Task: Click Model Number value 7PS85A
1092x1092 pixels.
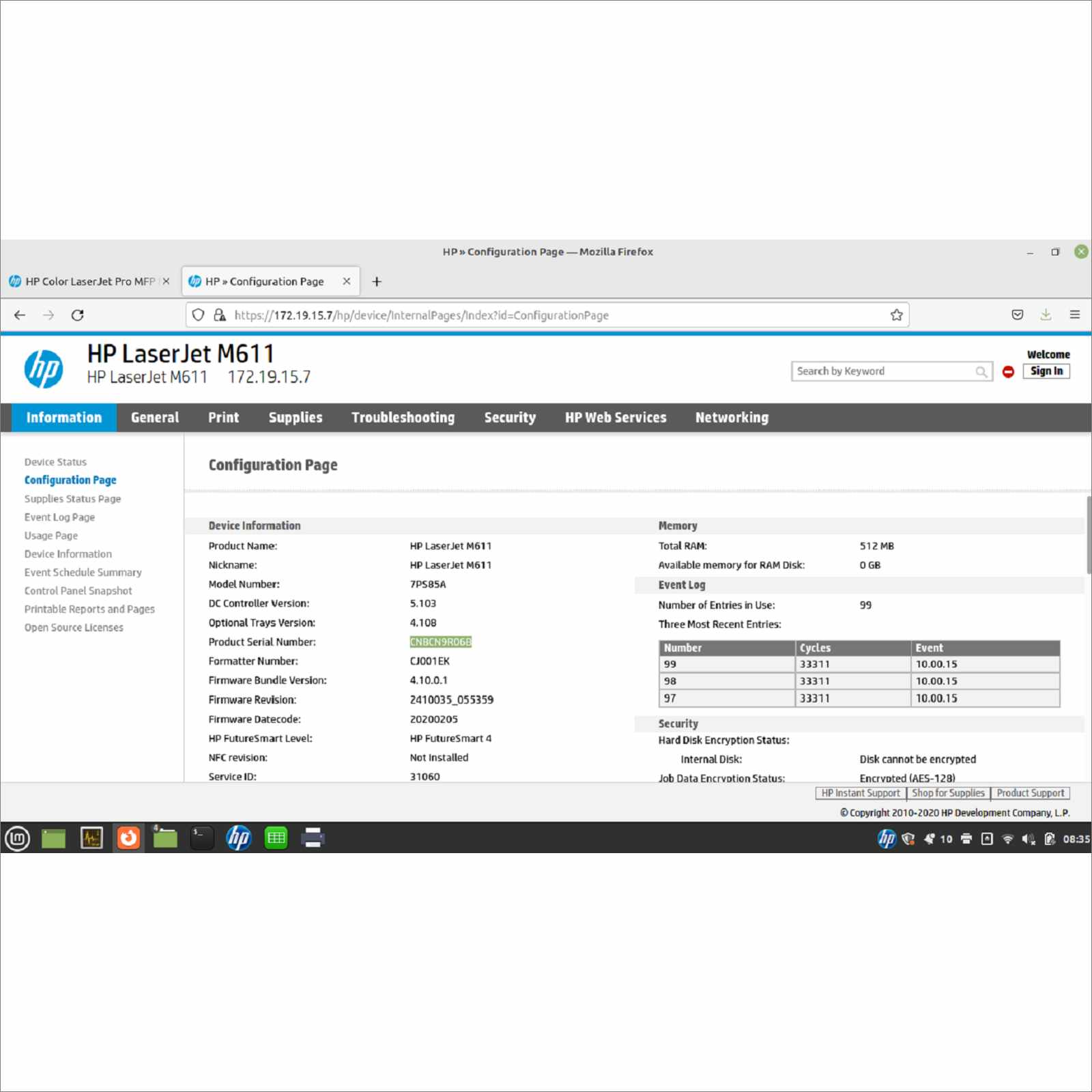Action: pyautogui.click(x=427, y=584)
